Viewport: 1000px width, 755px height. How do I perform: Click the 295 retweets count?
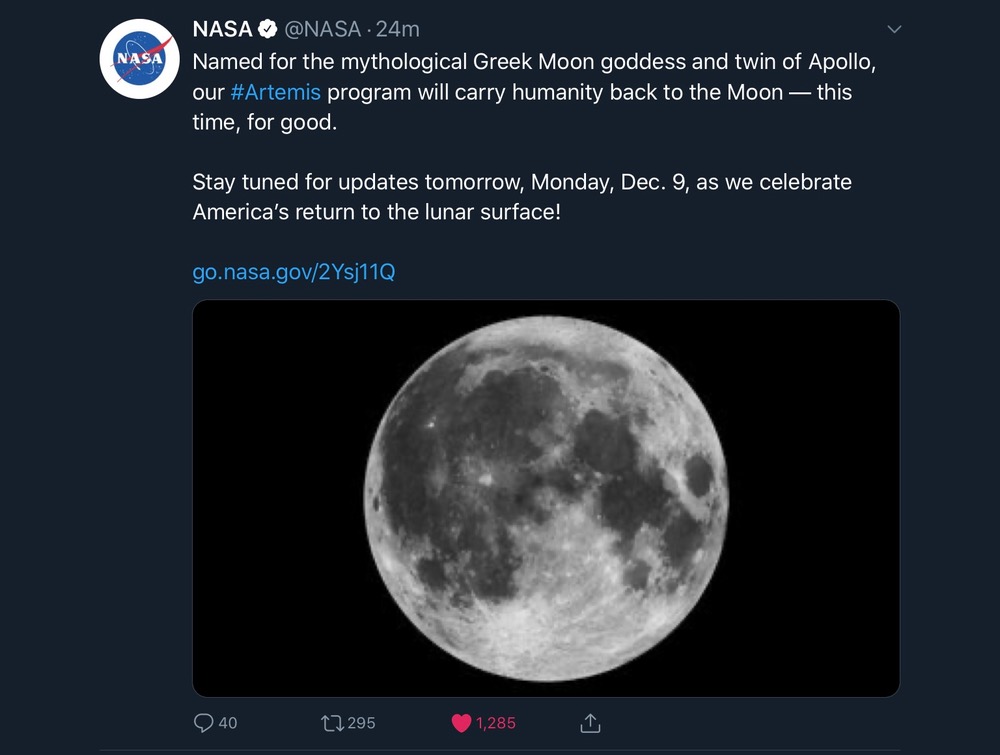[360, 722]
